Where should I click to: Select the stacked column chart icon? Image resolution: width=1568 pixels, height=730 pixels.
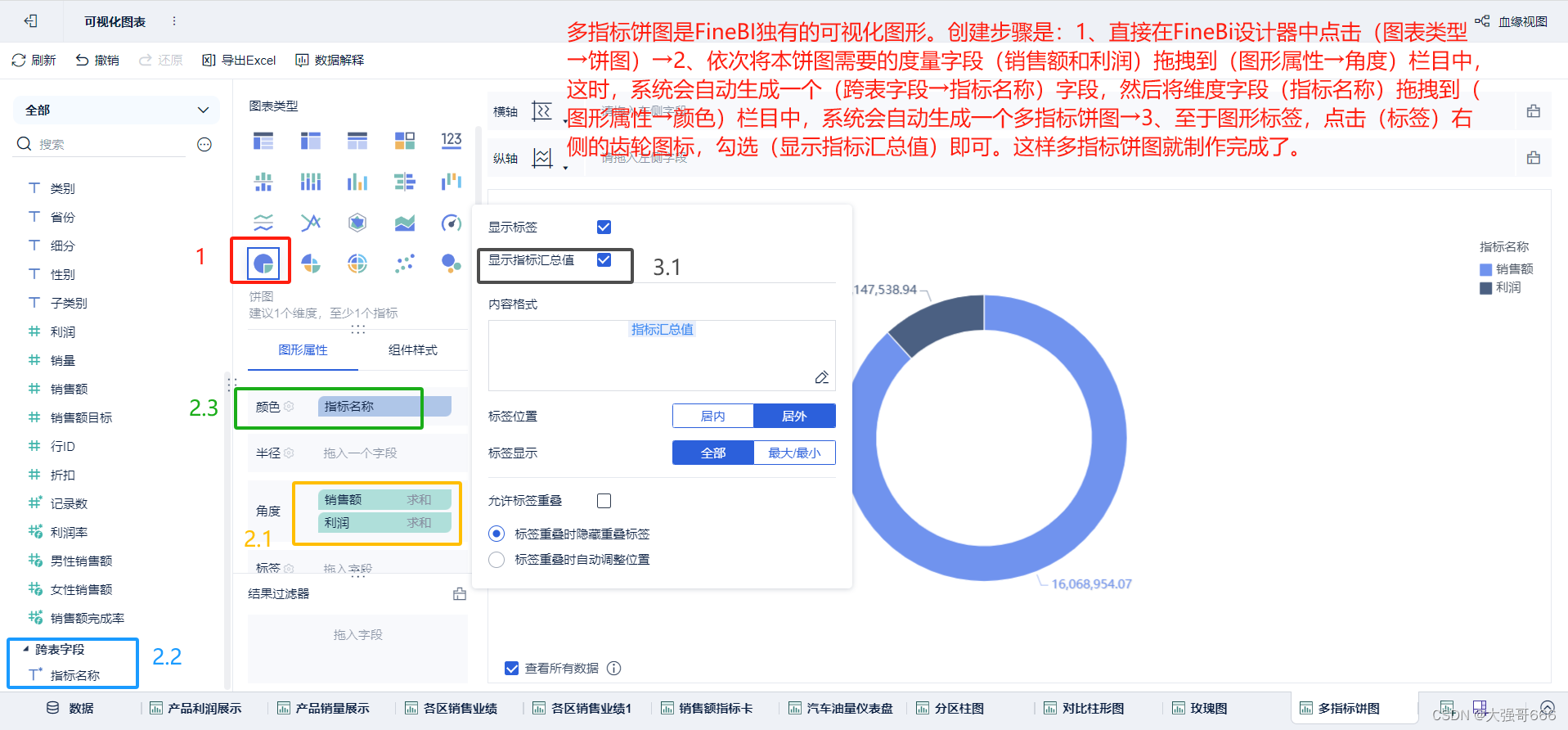point(311,182)
